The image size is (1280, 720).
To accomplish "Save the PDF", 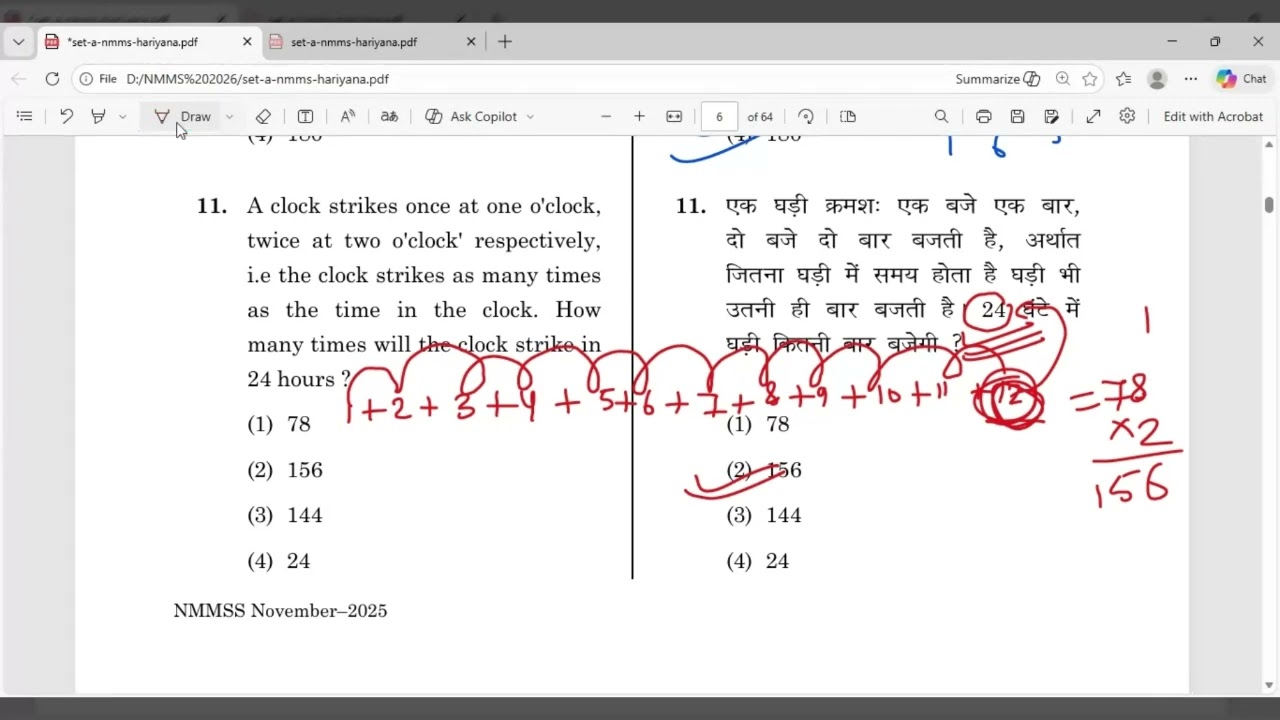I will click(x=1017, y=117).
